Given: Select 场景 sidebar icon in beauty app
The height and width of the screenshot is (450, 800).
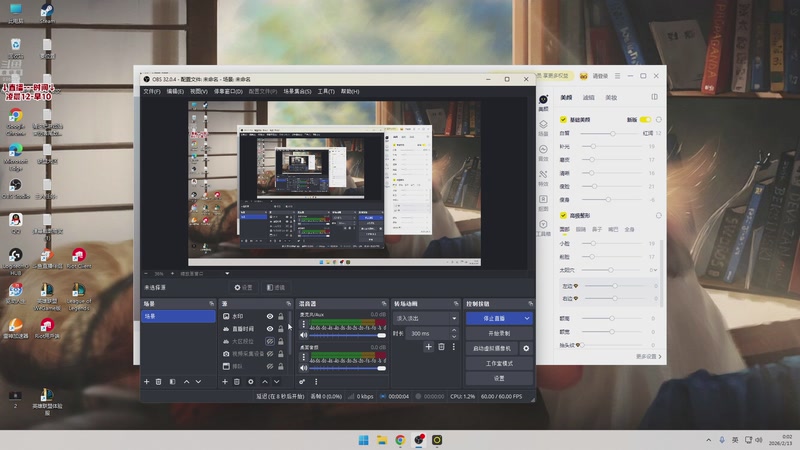Looking at the screenshot, I should click(x=543, y=128).
